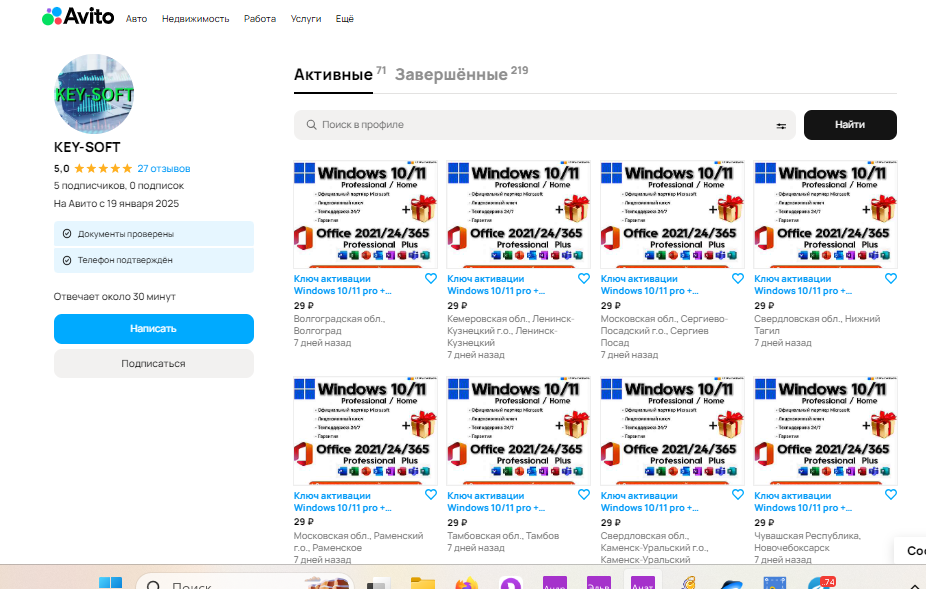Screen dimensions: 926x589
Task: Favorite the Волгоград listing with heart icon
Action: click(x=431, y=278)
